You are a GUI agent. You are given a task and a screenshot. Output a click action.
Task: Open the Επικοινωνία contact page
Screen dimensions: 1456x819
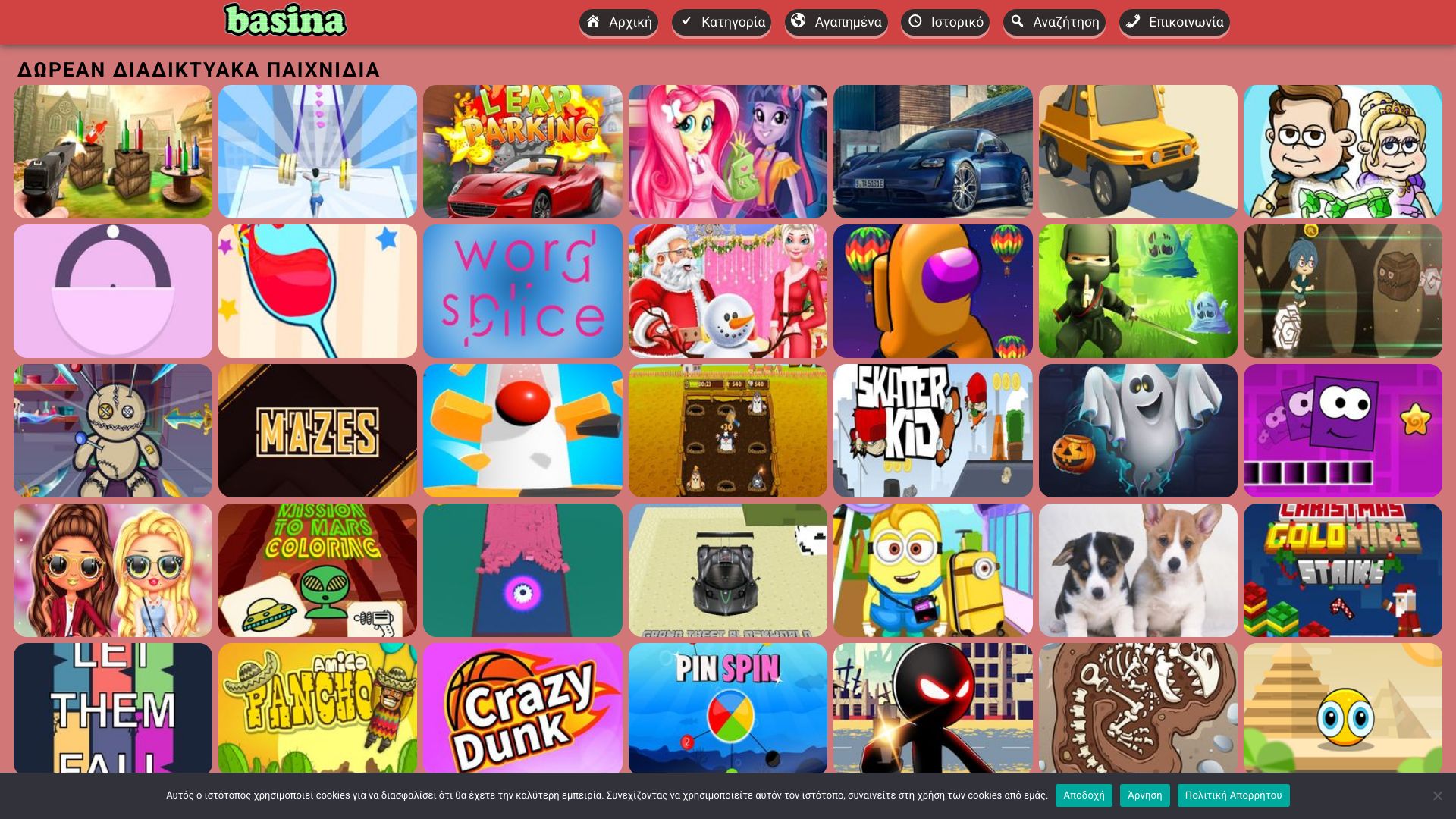1174,22
